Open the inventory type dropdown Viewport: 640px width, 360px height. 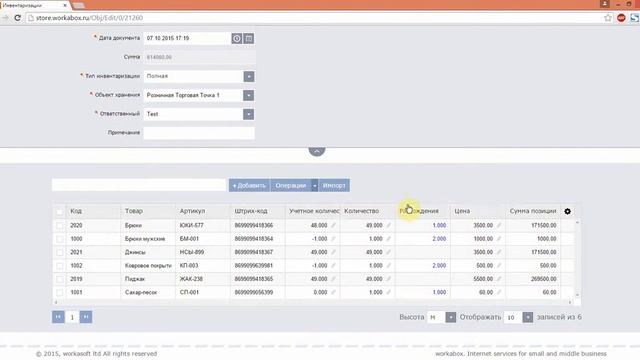click(249, 76)
